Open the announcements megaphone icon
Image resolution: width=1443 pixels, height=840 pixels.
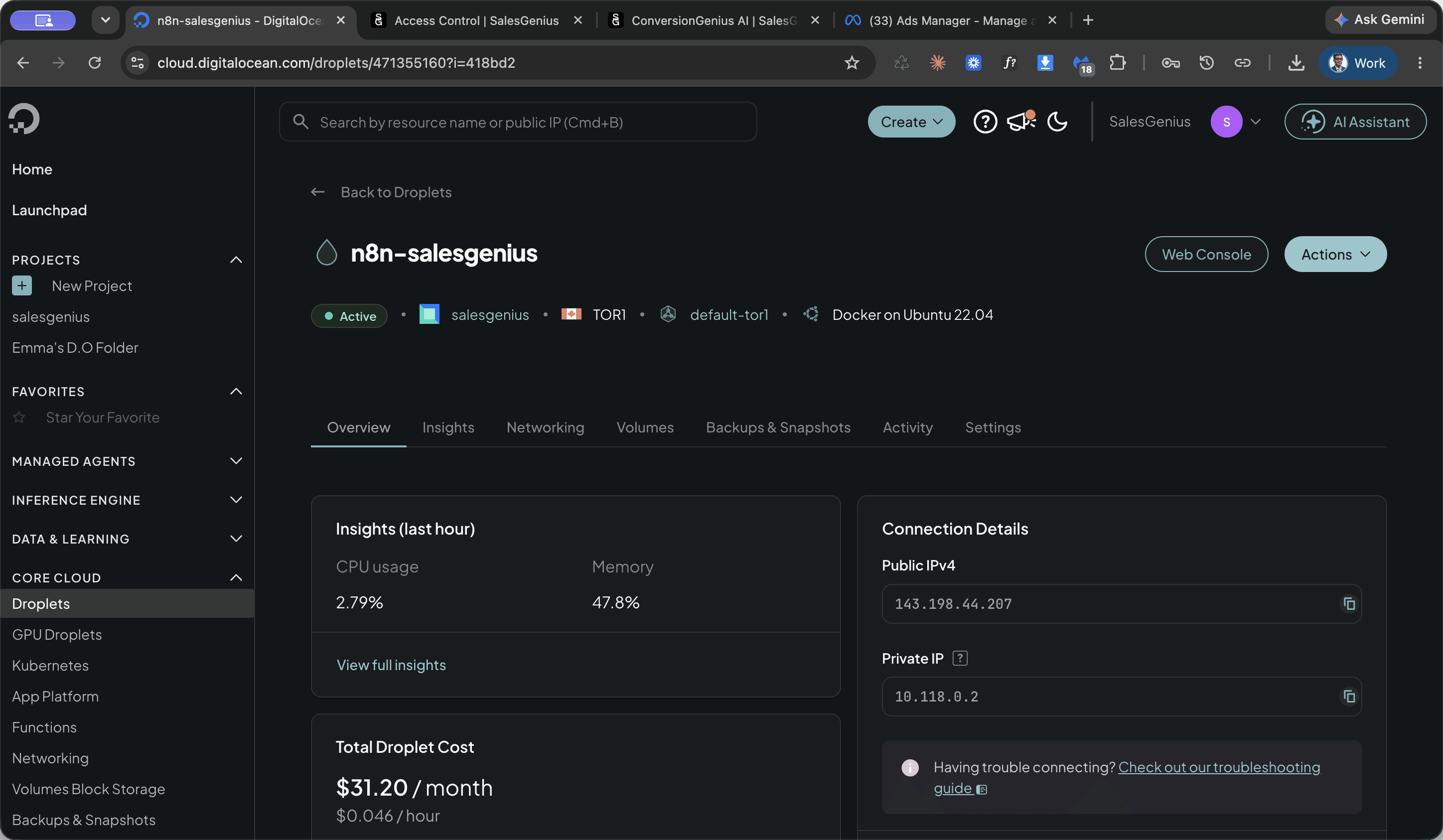1021,121
